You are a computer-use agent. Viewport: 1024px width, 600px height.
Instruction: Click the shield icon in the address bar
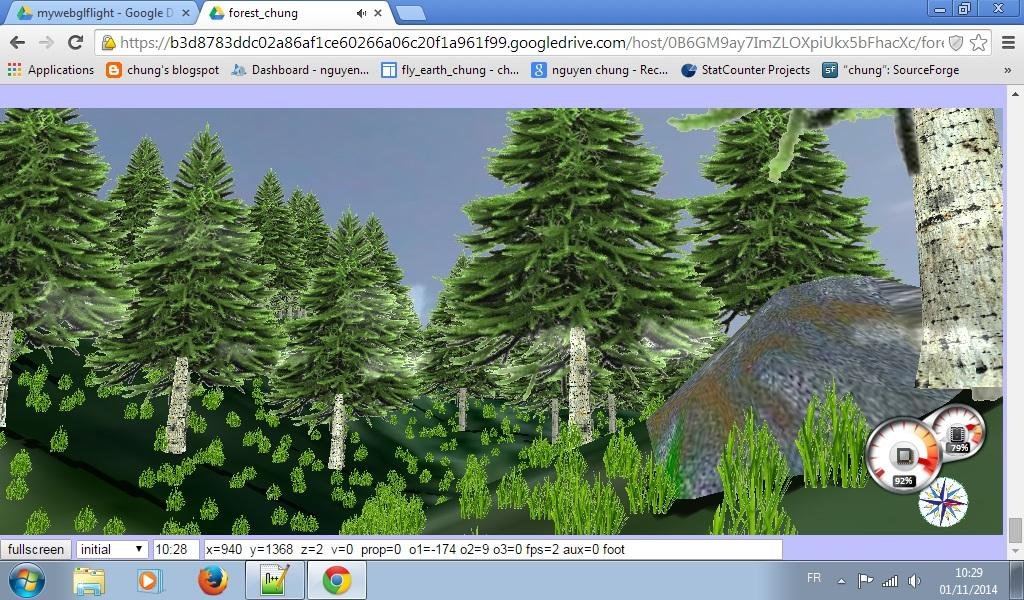pyautogui.click(x=958, y=44)
